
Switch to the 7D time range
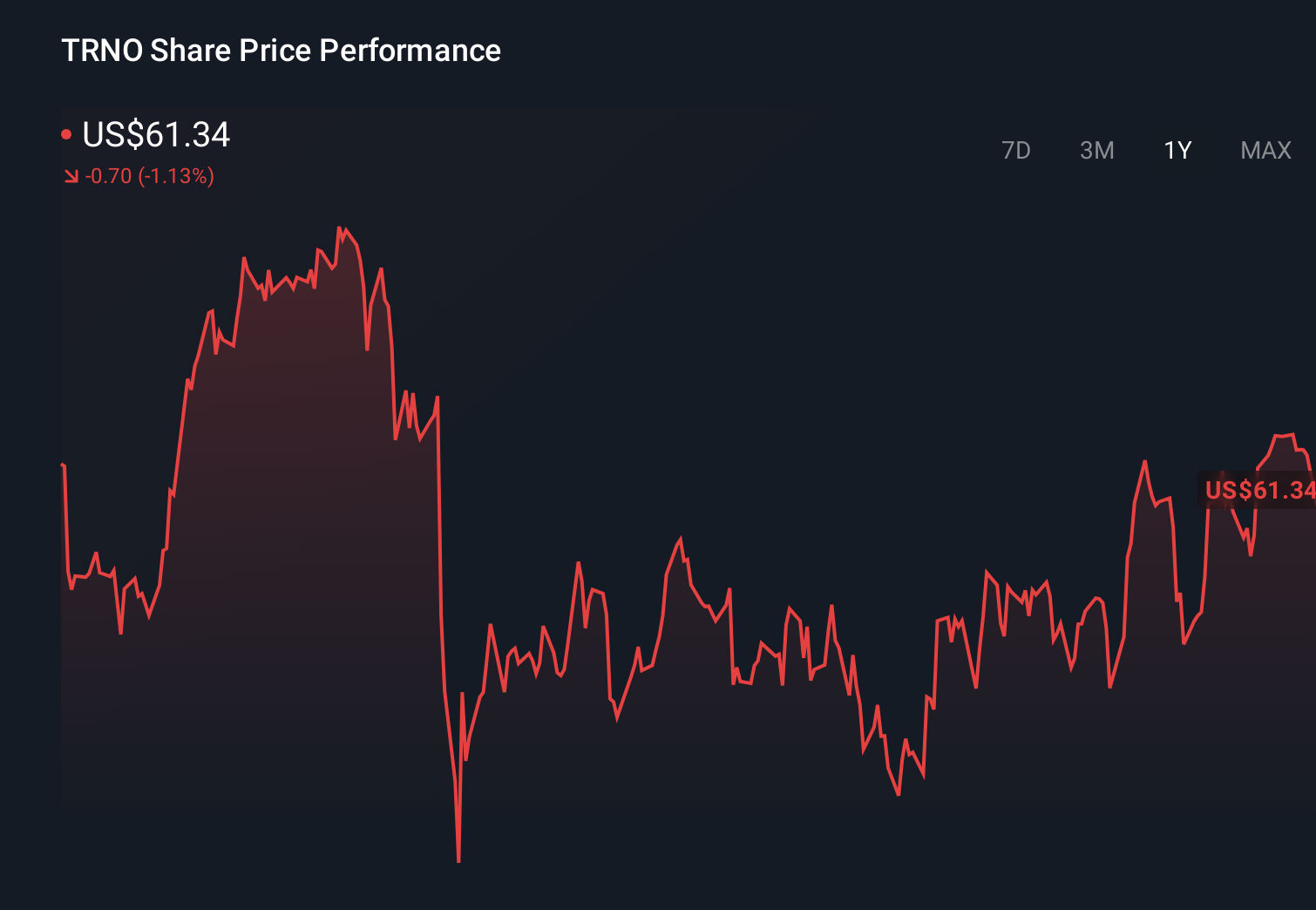click(1016, 150)
